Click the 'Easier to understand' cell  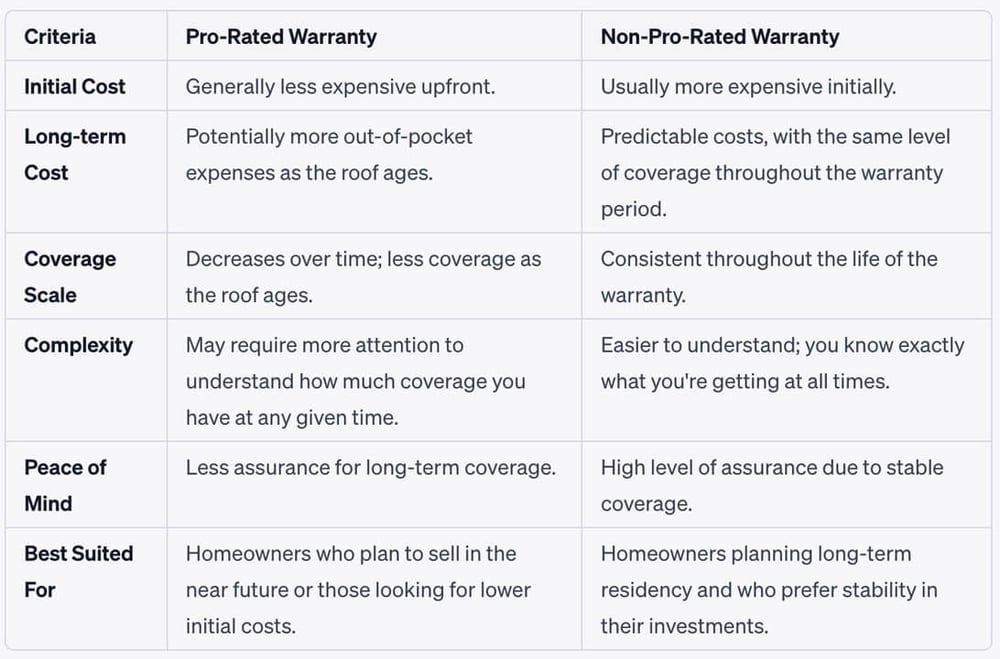pos(782,363)
